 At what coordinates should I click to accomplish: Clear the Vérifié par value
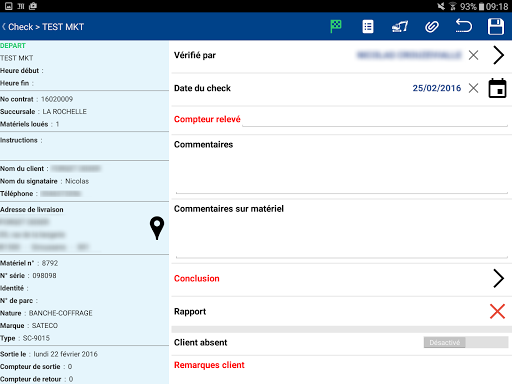tap(473, 55)
